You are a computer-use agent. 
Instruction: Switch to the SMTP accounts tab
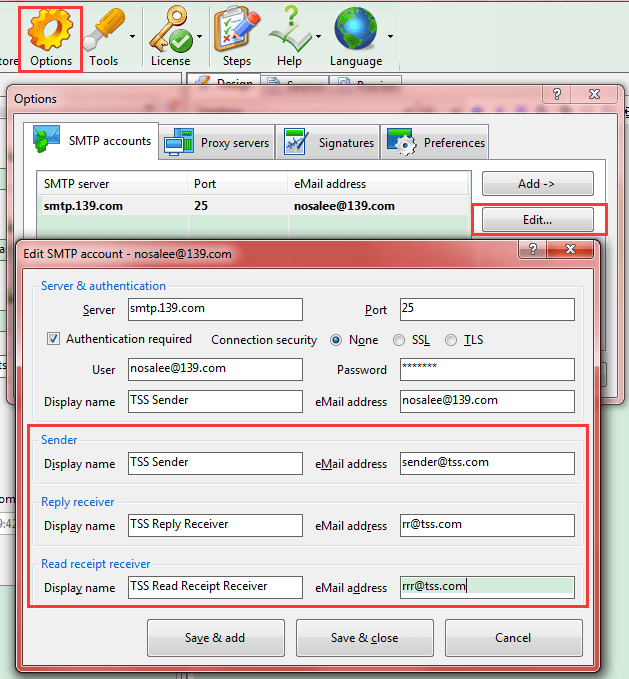[91, 141]
